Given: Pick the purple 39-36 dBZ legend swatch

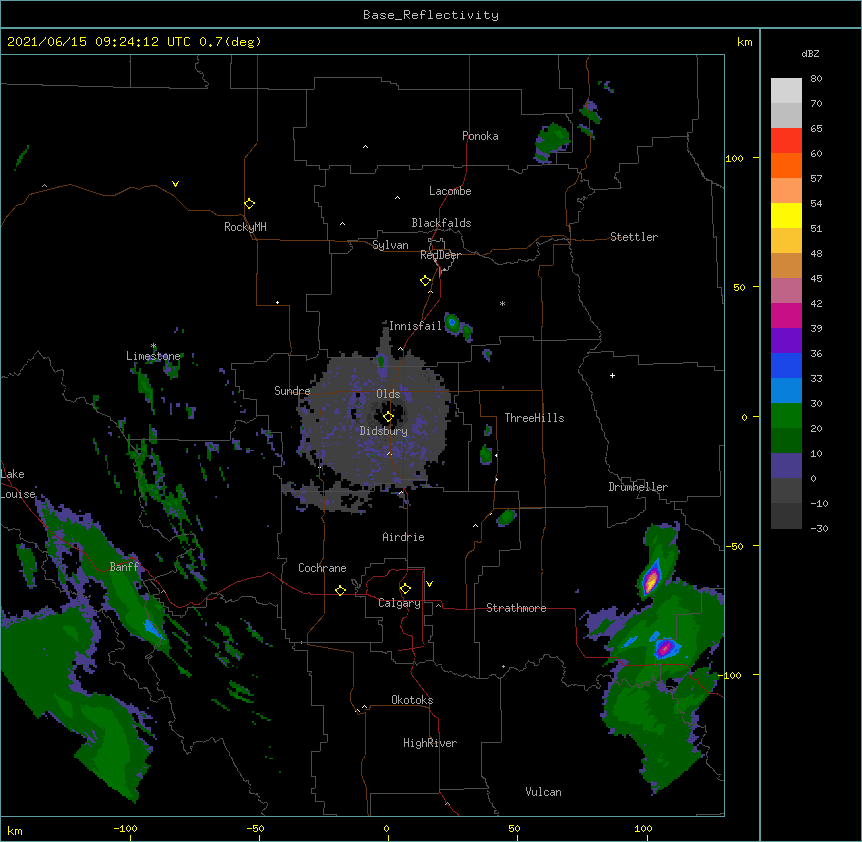Looking at the screenshot, I should (x=786, y=341).
